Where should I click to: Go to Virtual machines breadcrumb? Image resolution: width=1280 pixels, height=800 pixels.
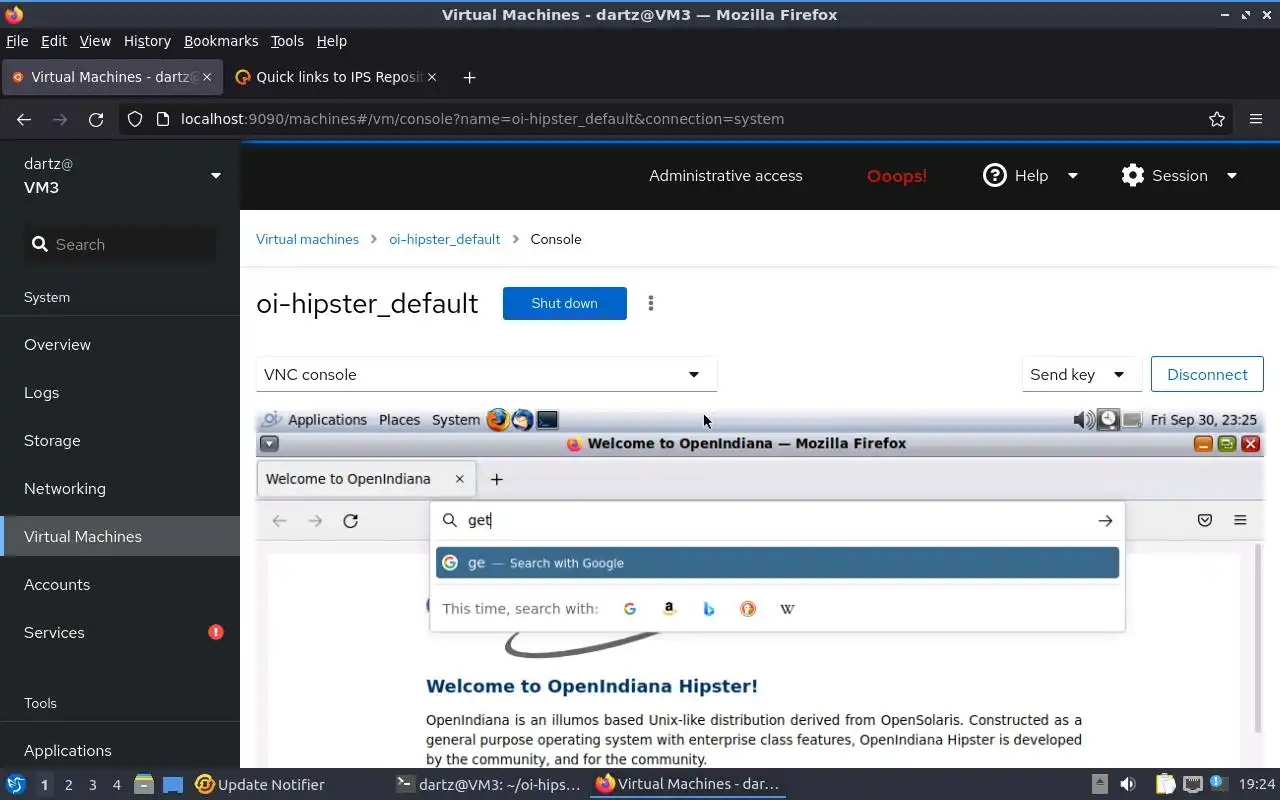click(307, 239)
